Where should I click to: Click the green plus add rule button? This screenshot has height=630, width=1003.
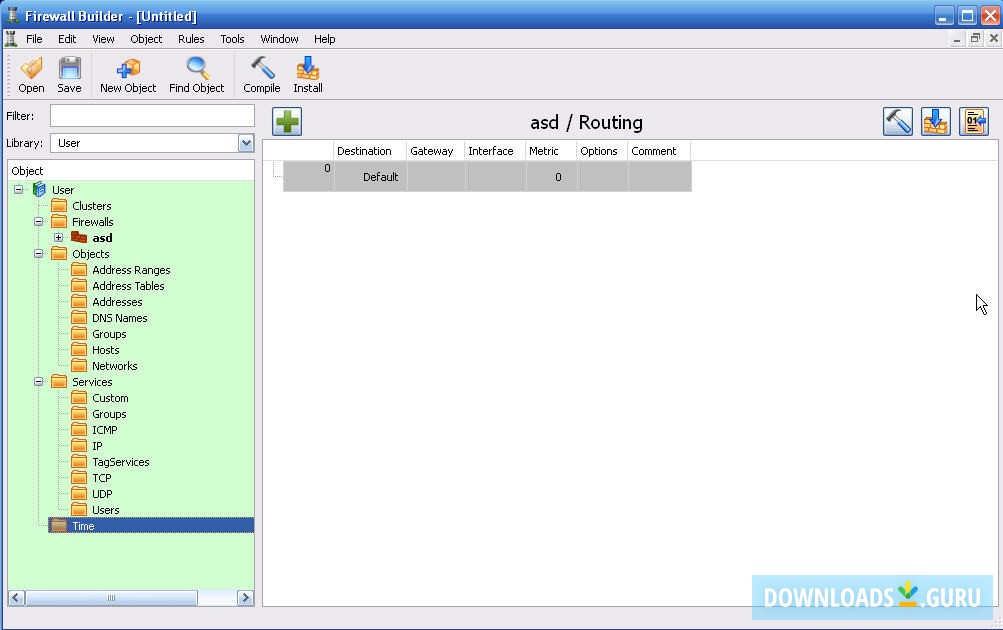pyautogui.click(x=287, y=122)
